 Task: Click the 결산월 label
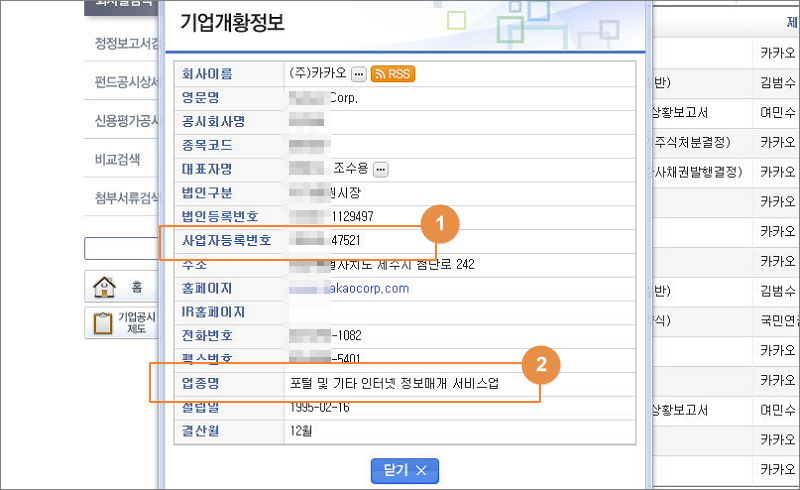[201, 431]
